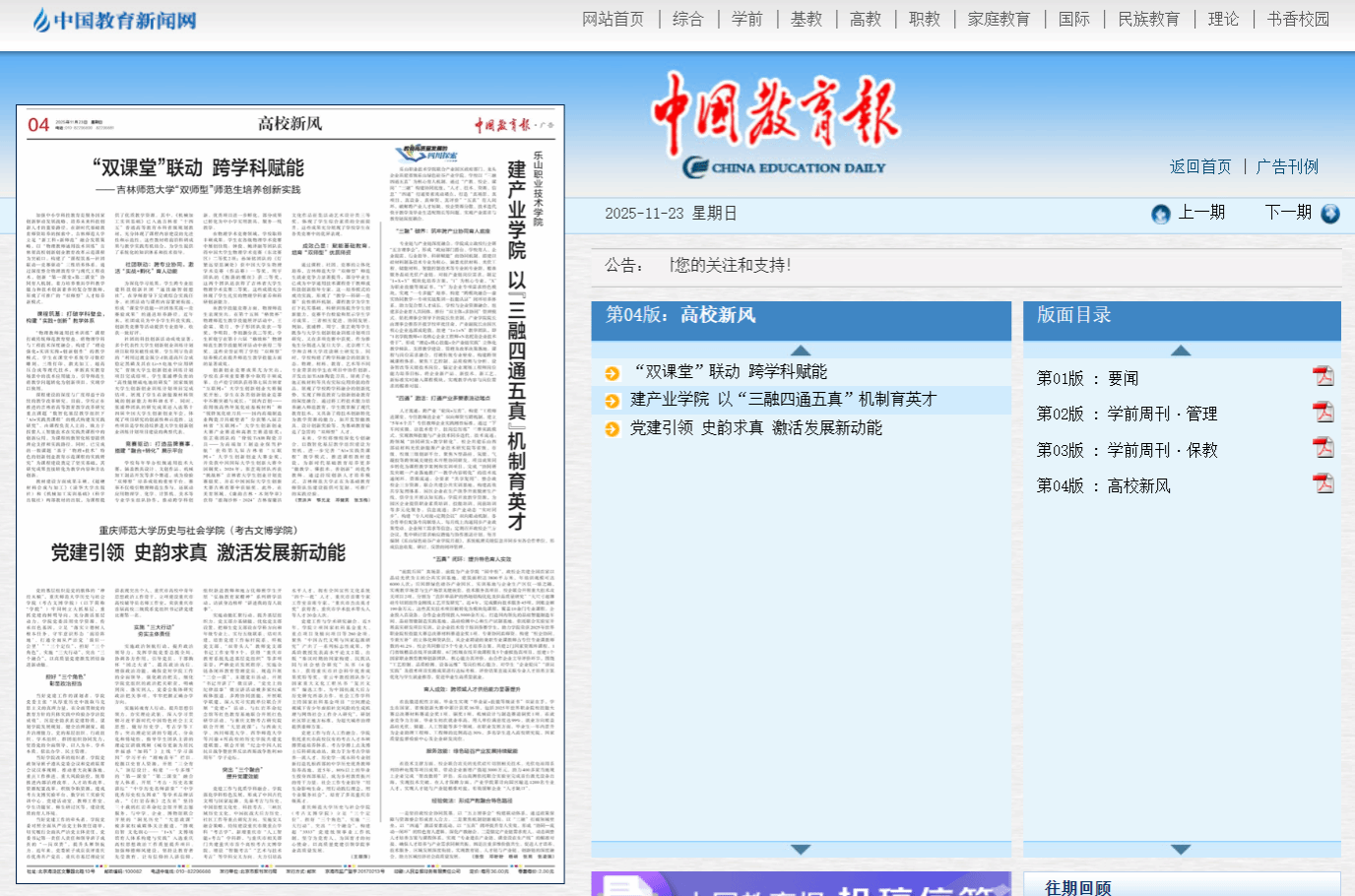The width and height of the screenshot is (1355, 896).
Task: Click the 返回首页 link
Action: pos(1199,167)
